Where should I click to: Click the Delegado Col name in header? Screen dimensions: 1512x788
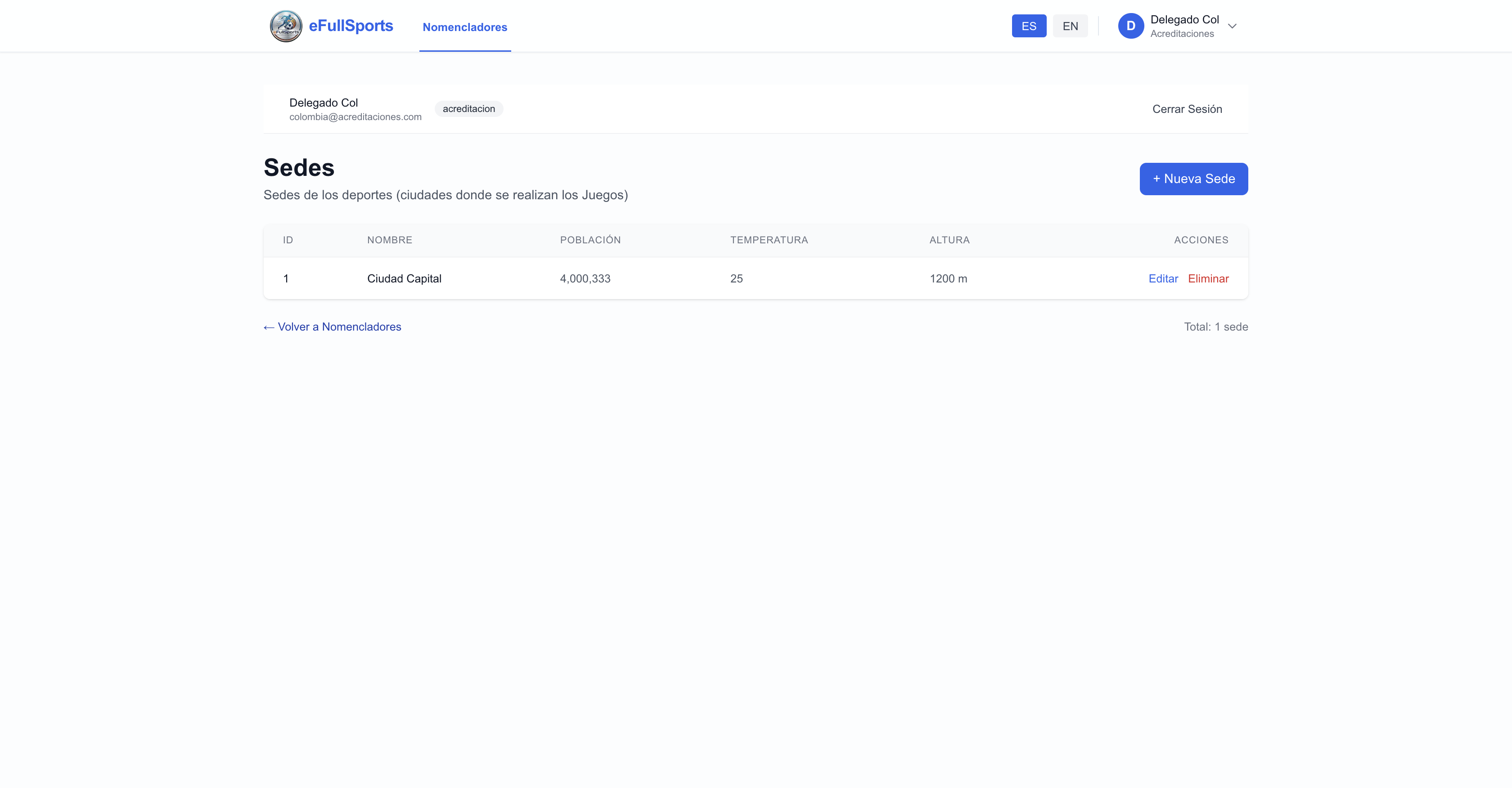click(1184, 19)
